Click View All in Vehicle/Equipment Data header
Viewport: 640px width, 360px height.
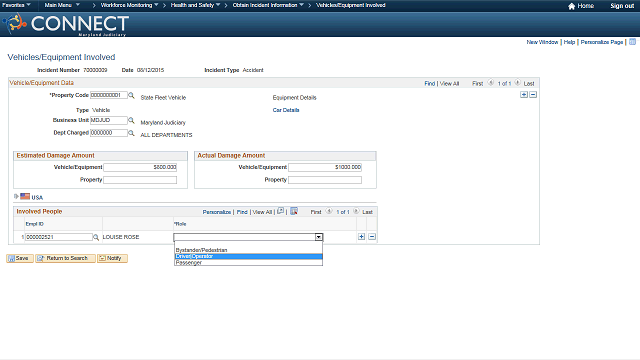point(449,83)
